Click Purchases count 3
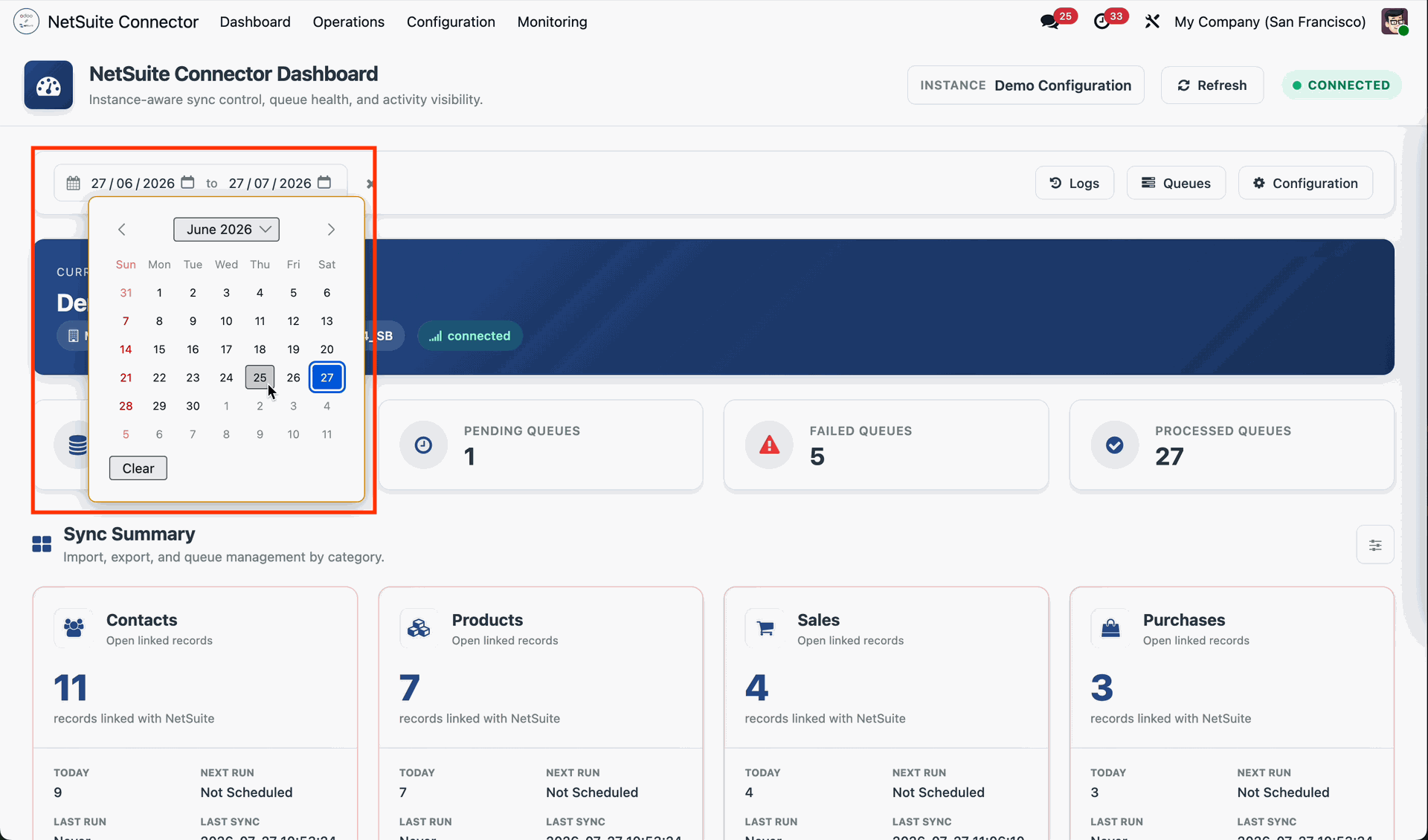The image size is (1428, 840). 1101,688
